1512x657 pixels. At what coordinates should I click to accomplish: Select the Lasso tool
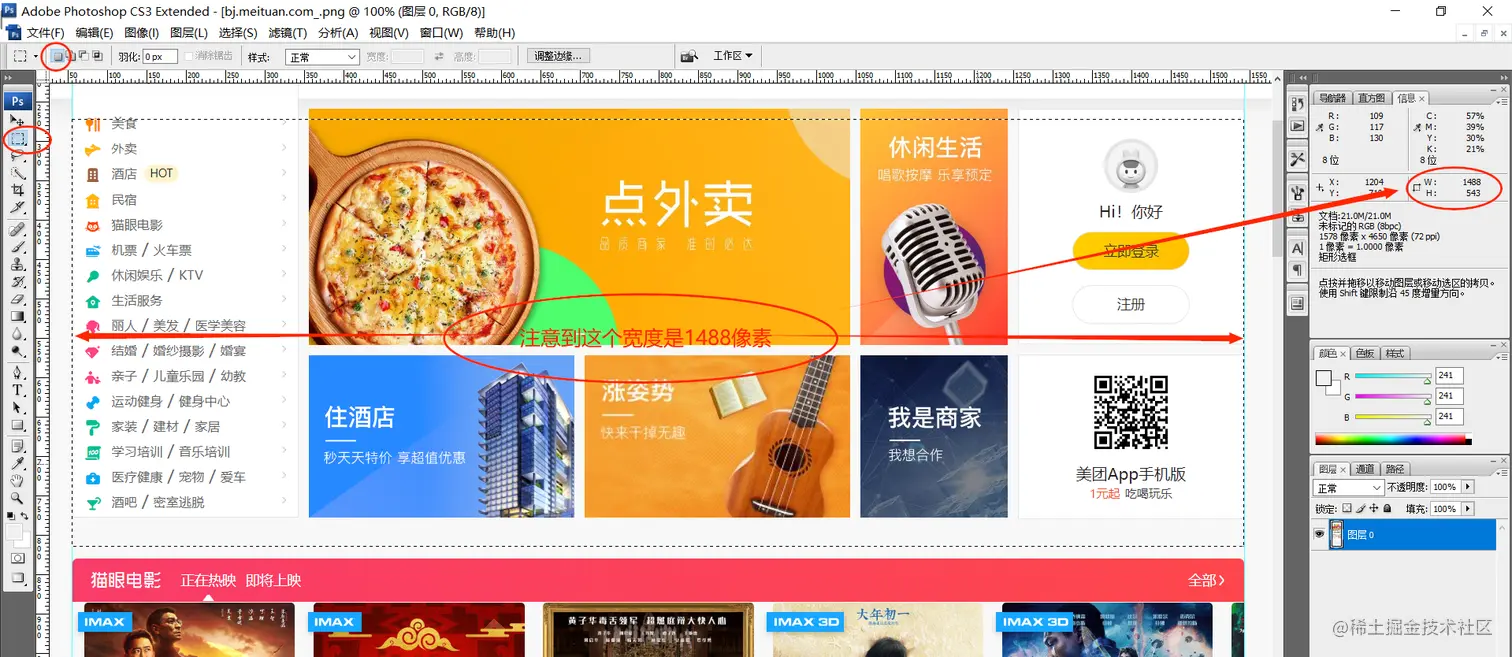(x=18, y=156)
